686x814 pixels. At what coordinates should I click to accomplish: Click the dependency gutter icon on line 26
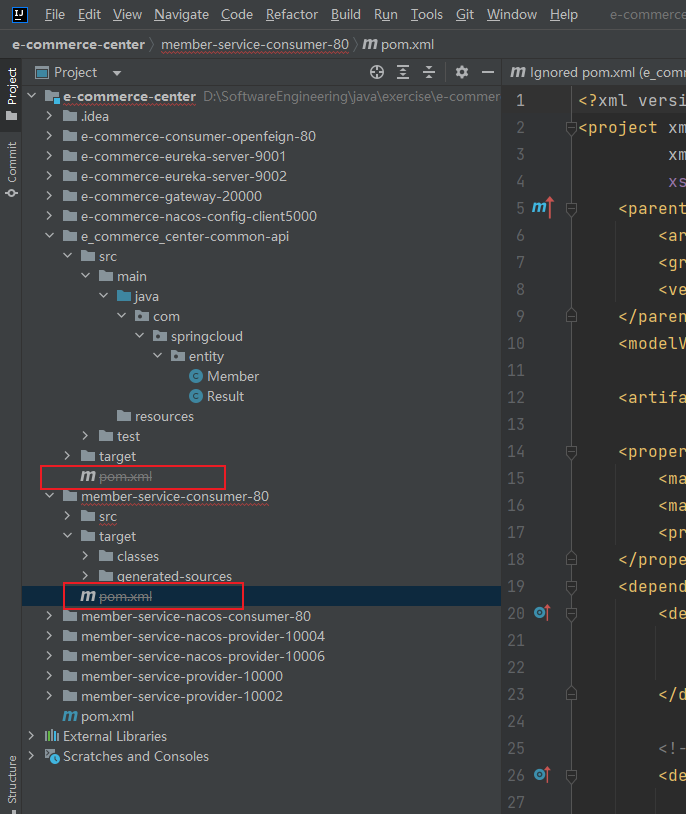(x=542, y=775)
